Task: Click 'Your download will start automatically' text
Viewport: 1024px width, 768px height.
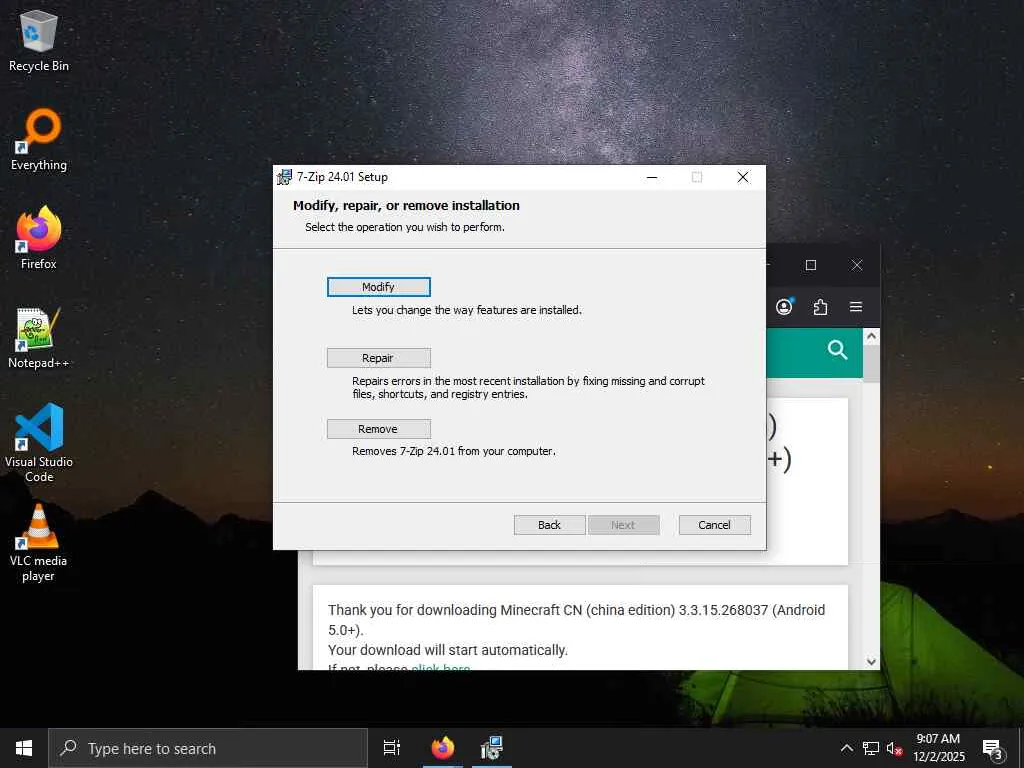Action: click(x=448, y=650)
